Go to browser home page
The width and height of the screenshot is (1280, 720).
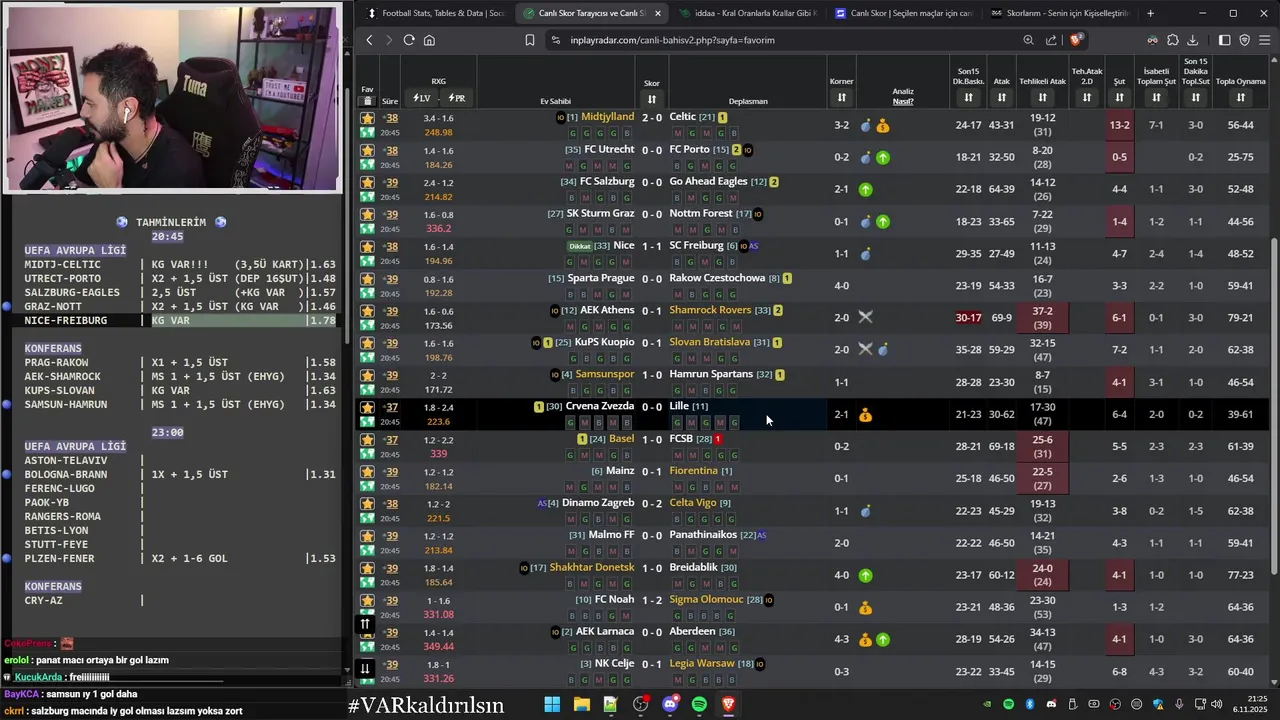pos(429,40)
